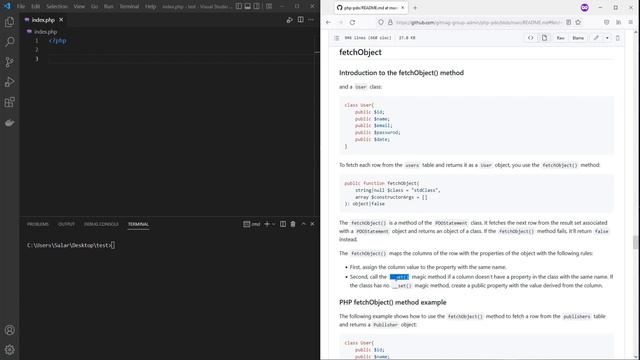Viewport: 640px width, 360px height.
Task: Select the index.php editor tab
Action: [x=43, y=20]
